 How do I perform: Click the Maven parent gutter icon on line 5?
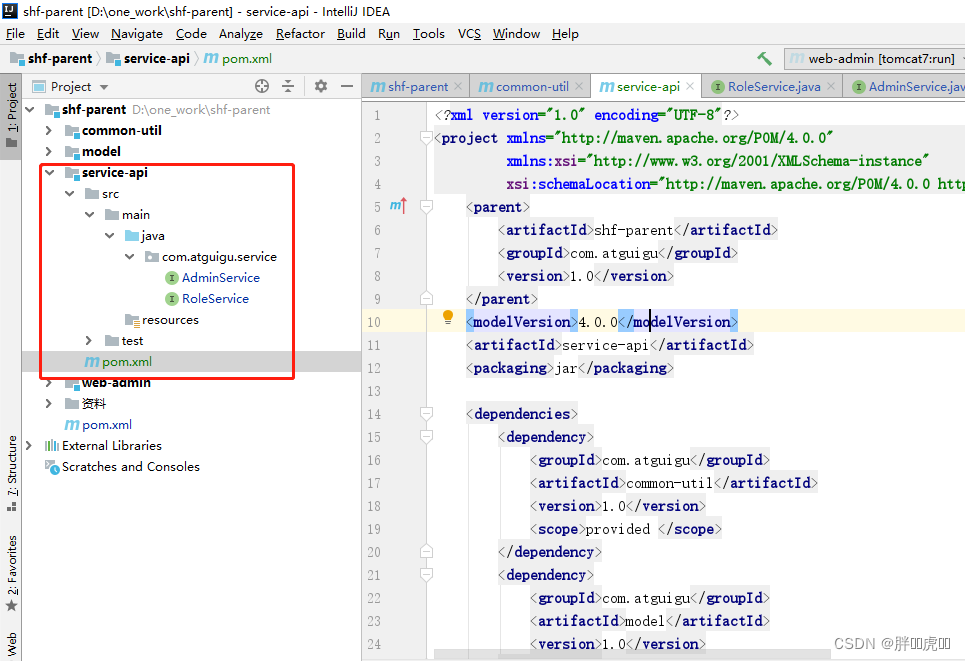[x=398, y=206]
